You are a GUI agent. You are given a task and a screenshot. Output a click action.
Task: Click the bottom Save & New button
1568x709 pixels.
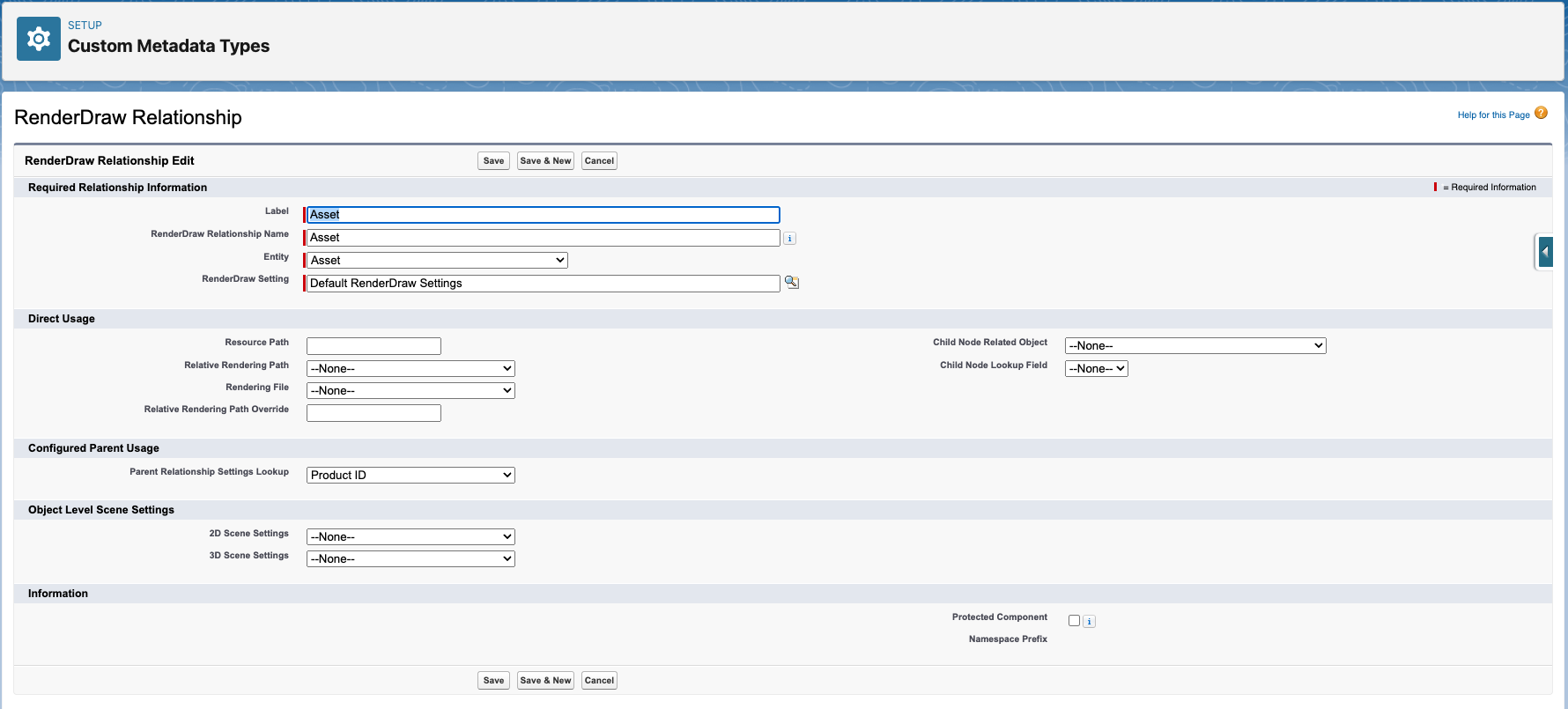tap(545, 681)
